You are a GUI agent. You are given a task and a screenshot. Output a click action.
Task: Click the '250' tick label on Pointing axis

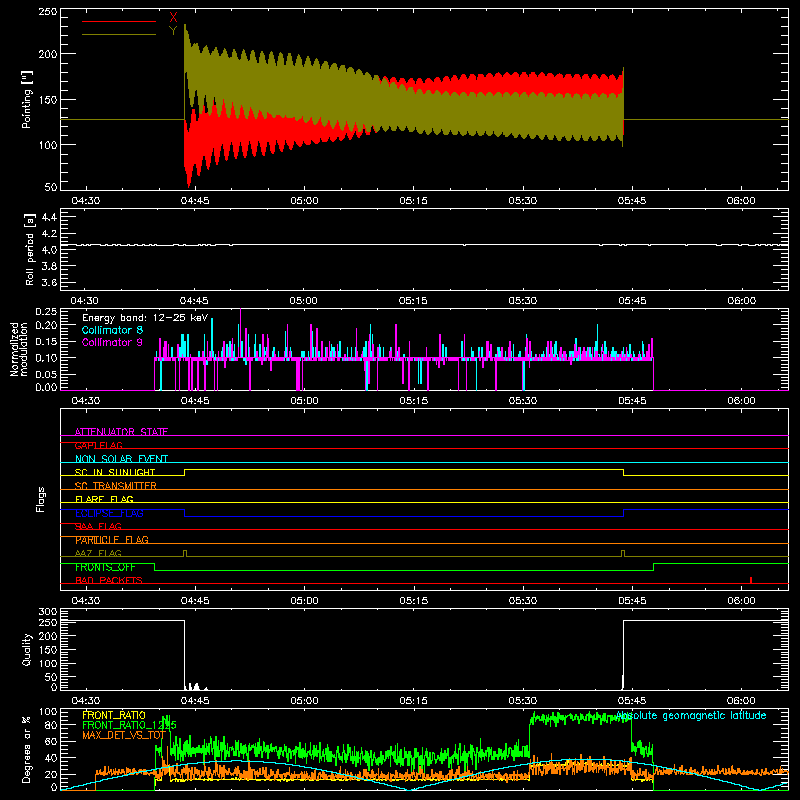tap(47, 12)
